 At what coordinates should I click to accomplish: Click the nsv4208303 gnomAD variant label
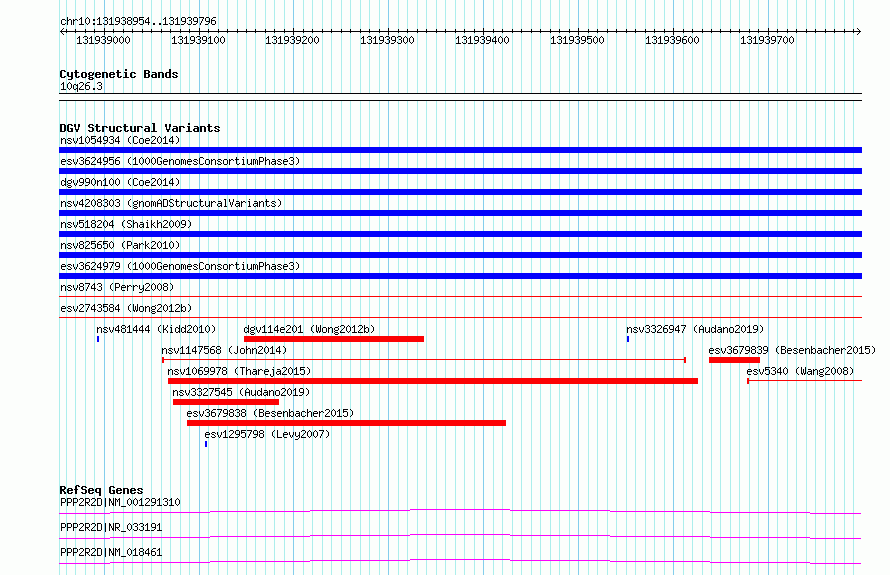tap(171, 203)
